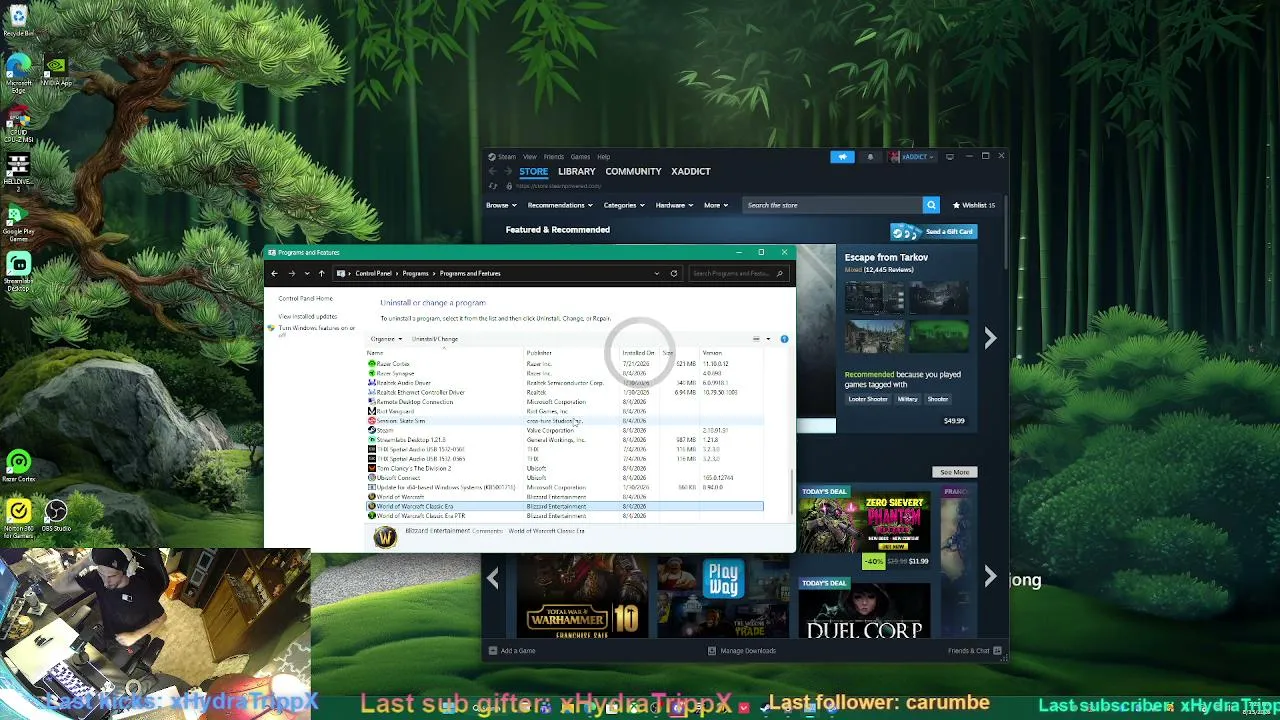Switch to the STORE tab in Steam
The height and width of the screenshot is (720, 1280).
coord(533,171)
